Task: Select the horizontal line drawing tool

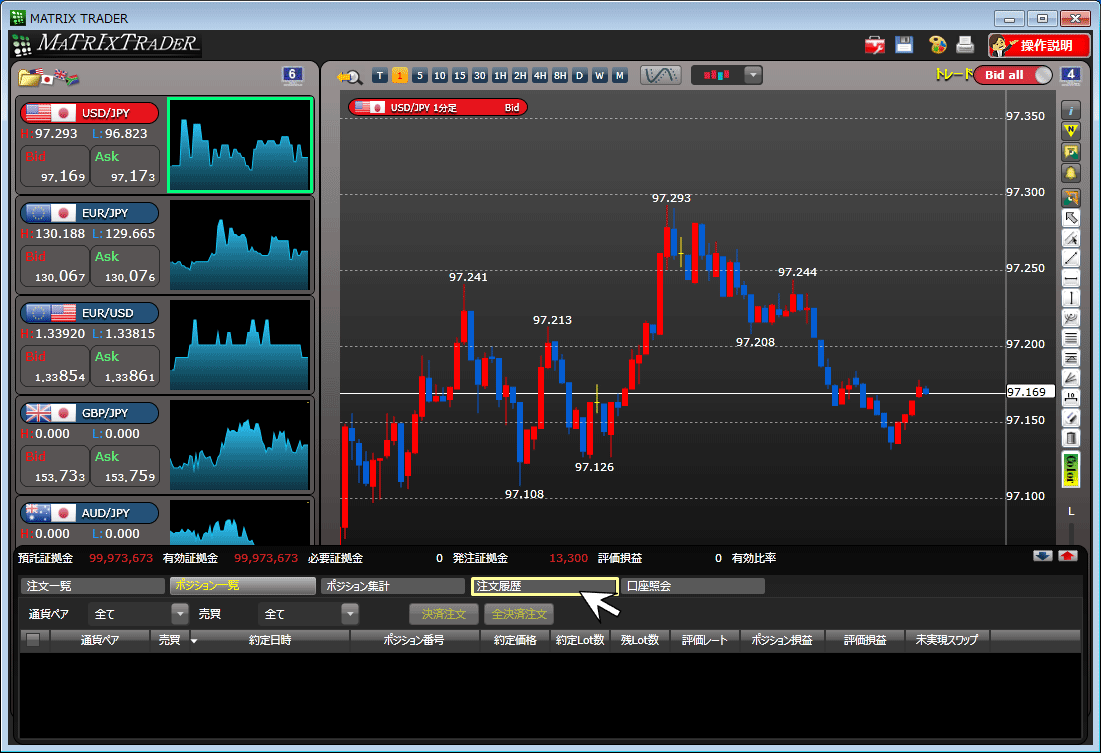Action: tap(1070, 279)
